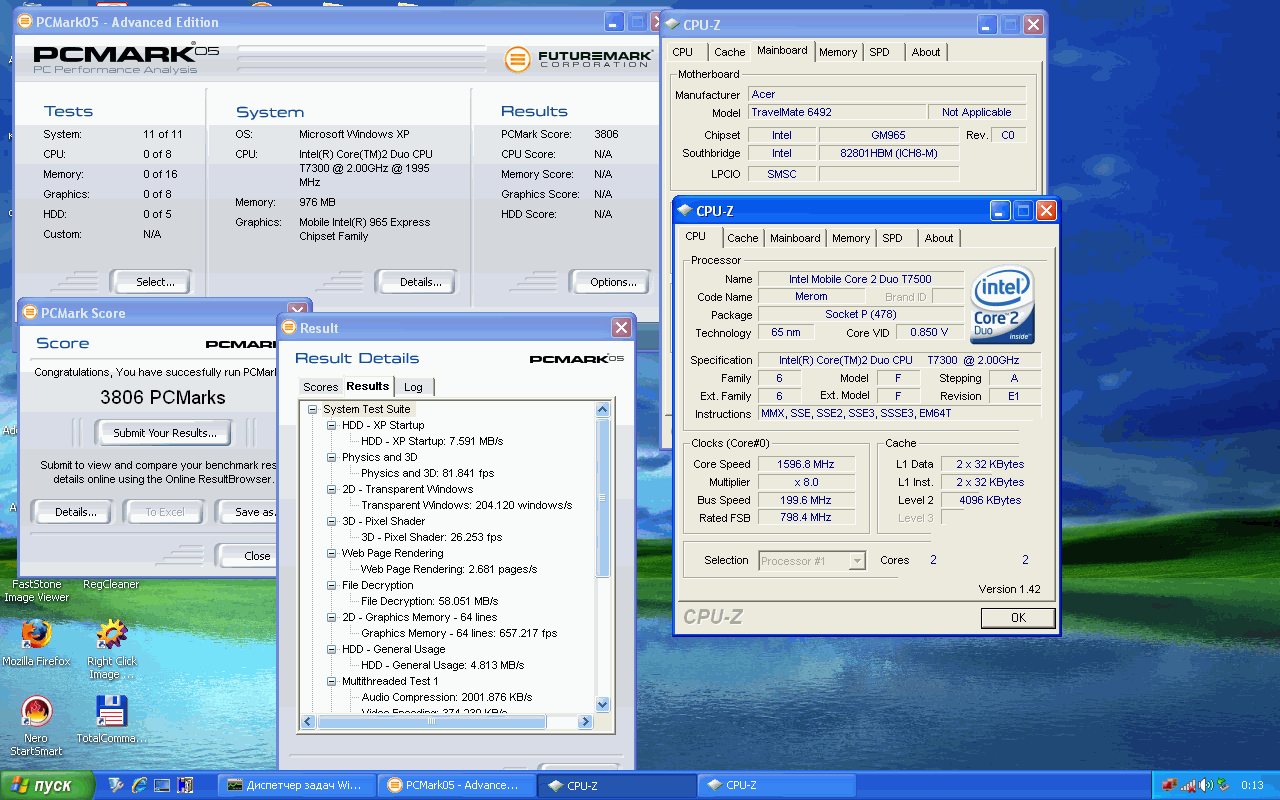Select the File Decryption: 58.051 MB/s row
1280x800 pixels.
[429, 601]
